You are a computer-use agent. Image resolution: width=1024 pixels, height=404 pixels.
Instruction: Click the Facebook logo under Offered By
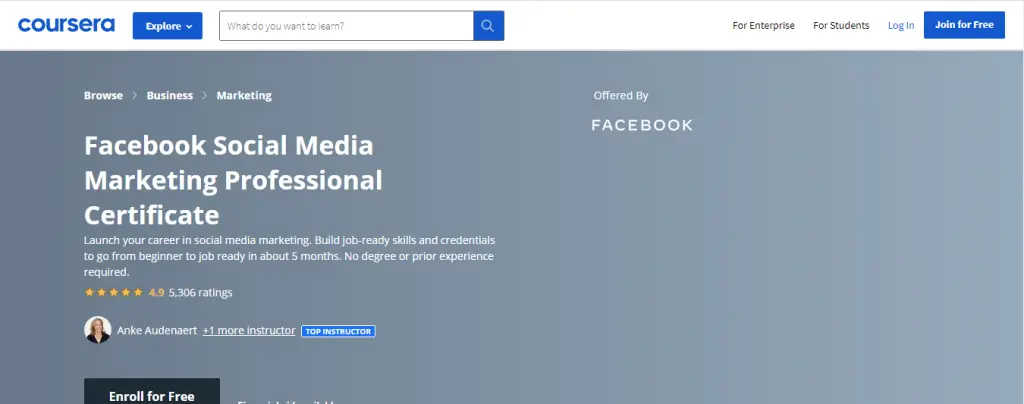(642, 125)
